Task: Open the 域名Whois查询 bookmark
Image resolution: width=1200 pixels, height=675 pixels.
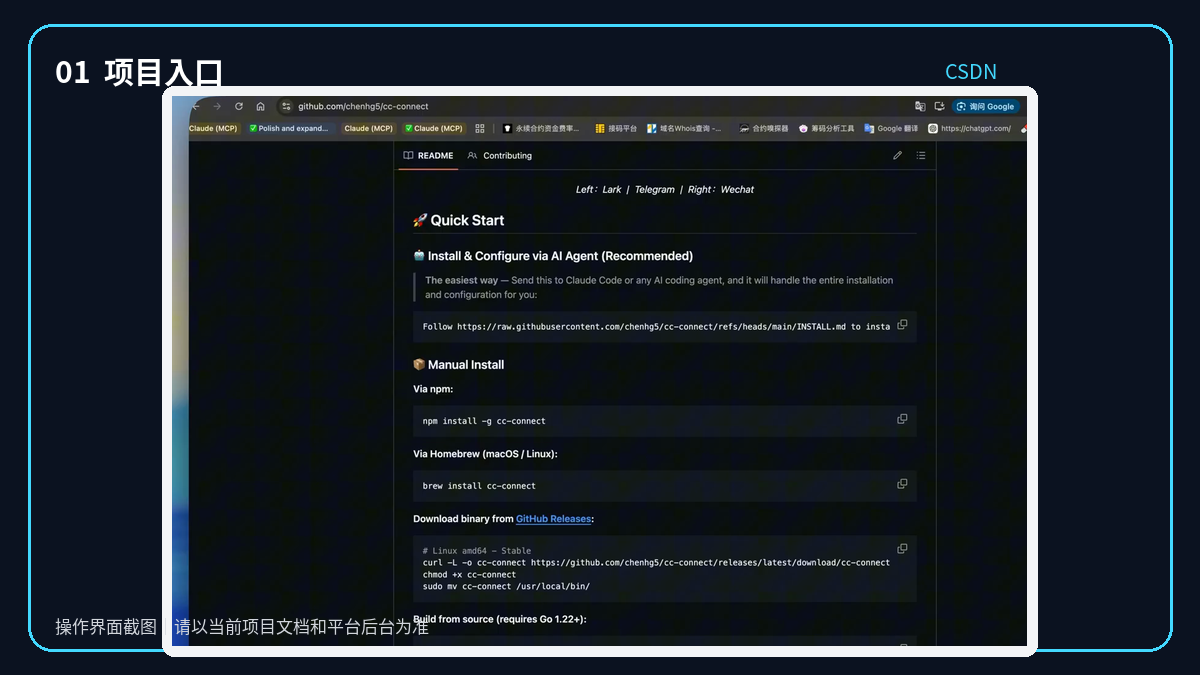Action: click(684, 128)
